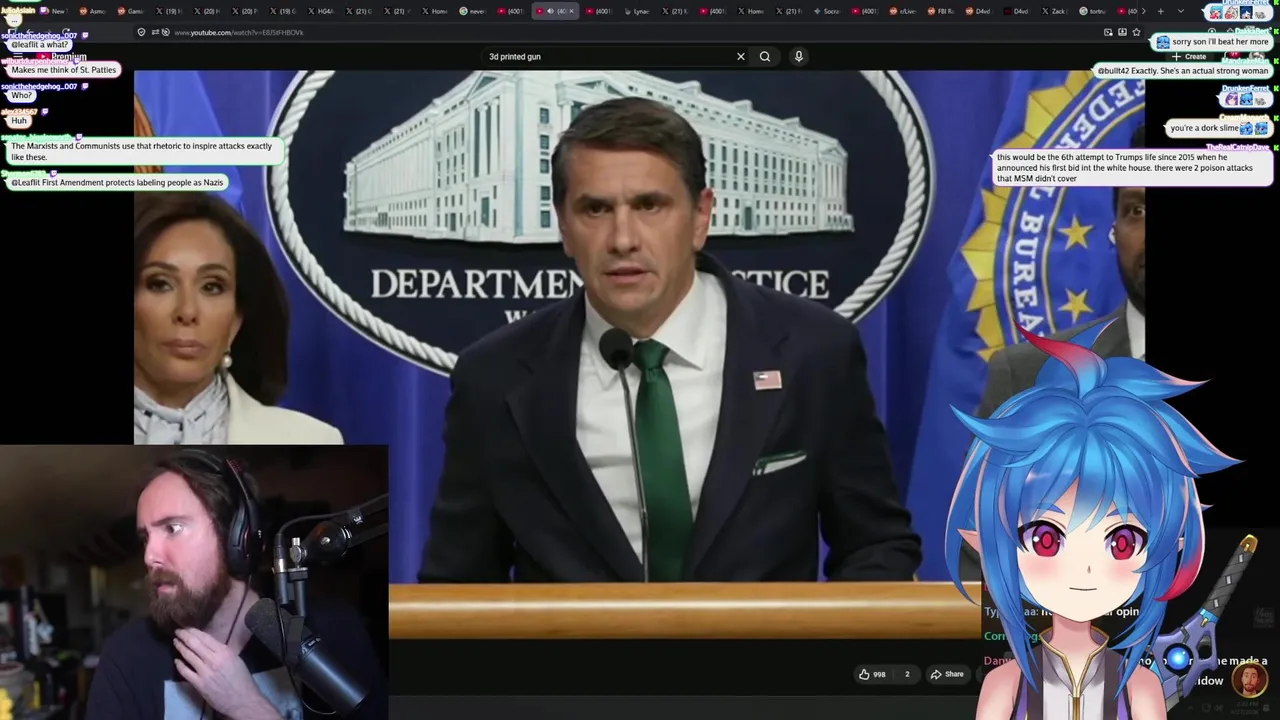Close the active playing YouTube tab
This screenshot has height=720, width=1280.
tap(571, 11)
